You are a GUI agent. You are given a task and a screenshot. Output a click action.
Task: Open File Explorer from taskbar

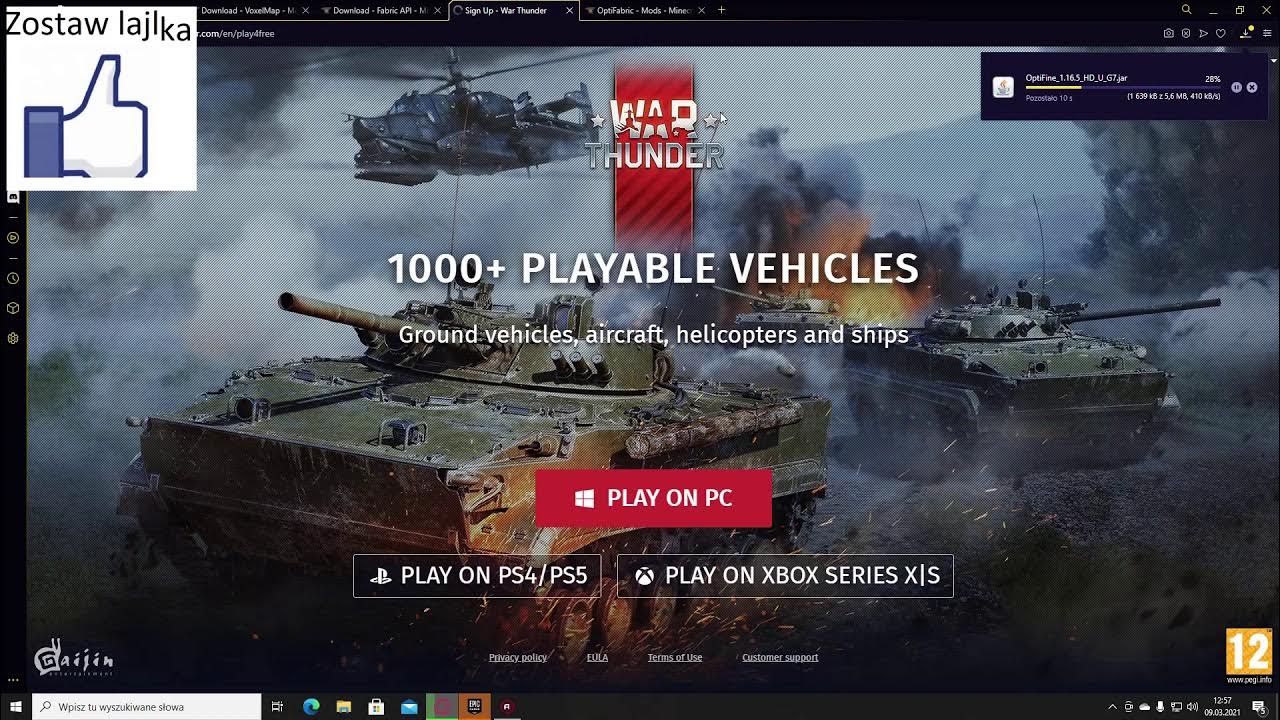pyautogui.click(x=343, y=707)
